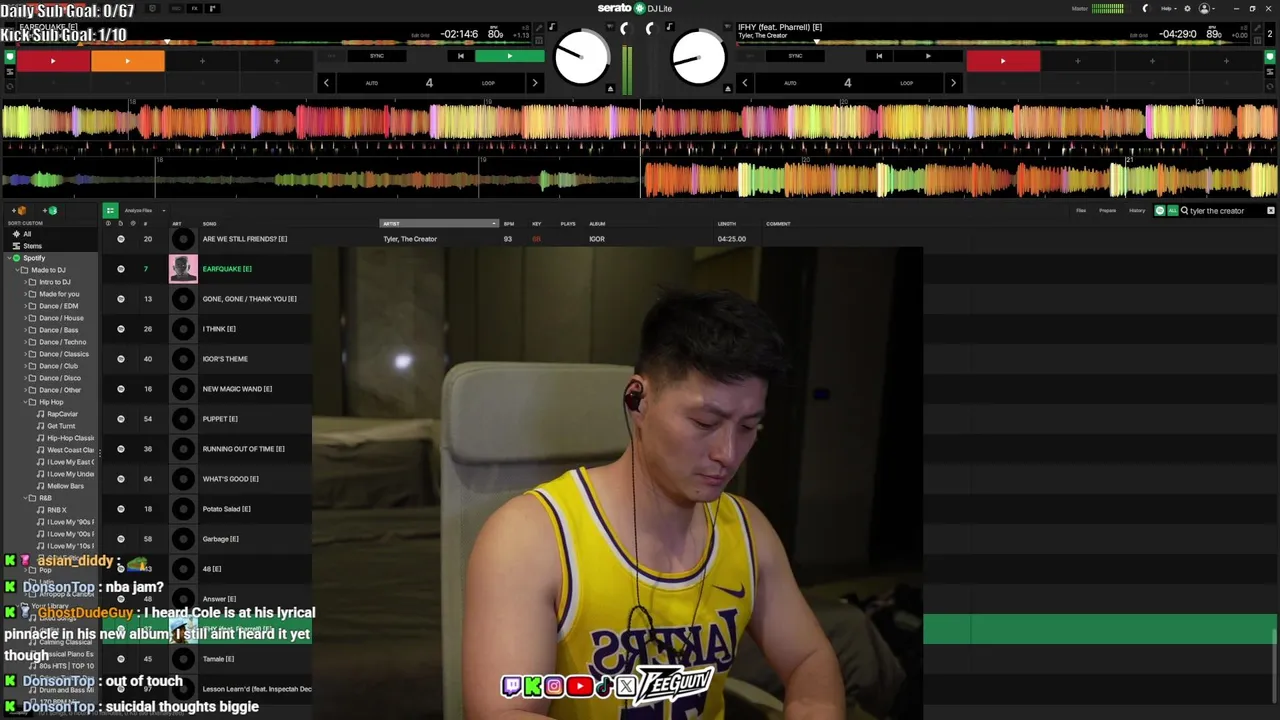Open the FX panel
Viewport: 1280px width, 720px height.
194,9
